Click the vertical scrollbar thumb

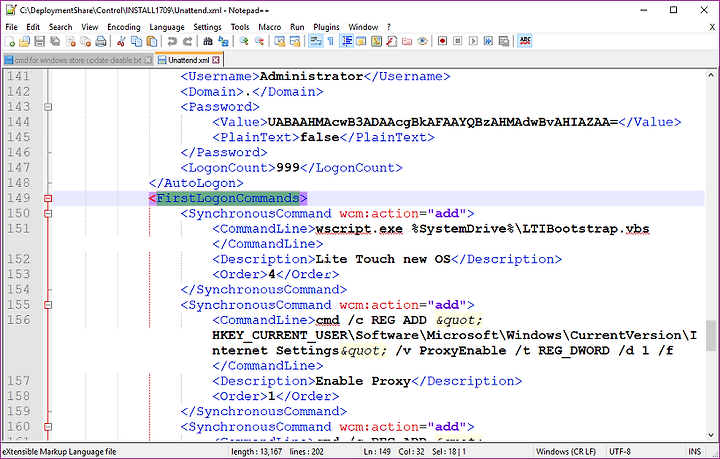point(711,336)
